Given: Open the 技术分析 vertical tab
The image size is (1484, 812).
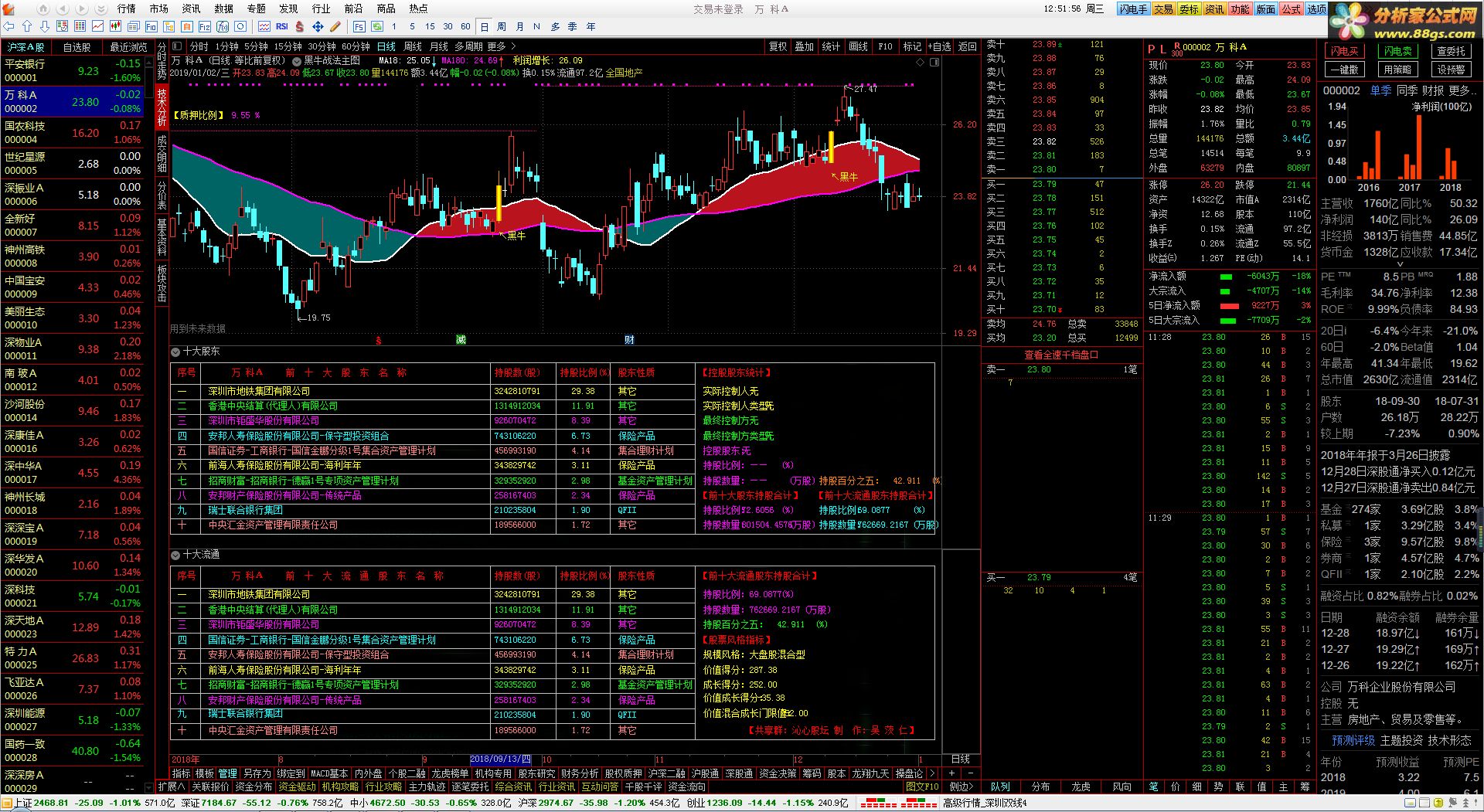Looking at the screenshot, I should point(162,107).
